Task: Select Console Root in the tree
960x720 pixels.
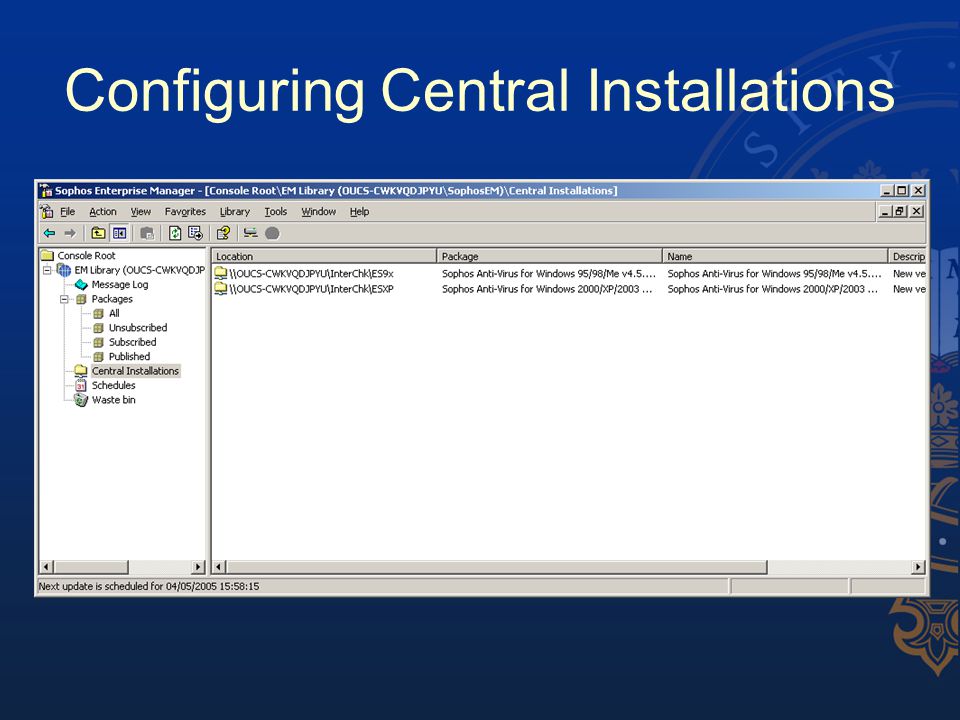Action: tap(86, 255)
